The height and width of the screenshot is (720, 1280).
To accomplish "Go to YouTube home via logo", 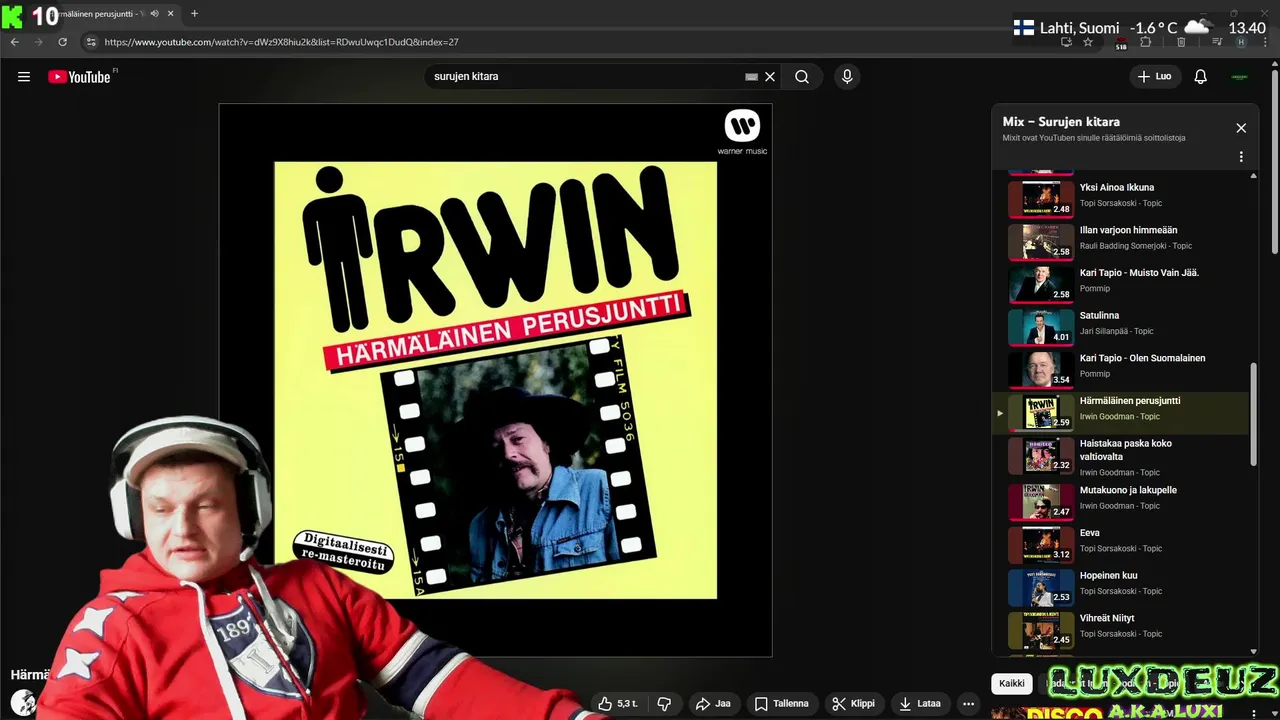I will click(x=79, y=77).
